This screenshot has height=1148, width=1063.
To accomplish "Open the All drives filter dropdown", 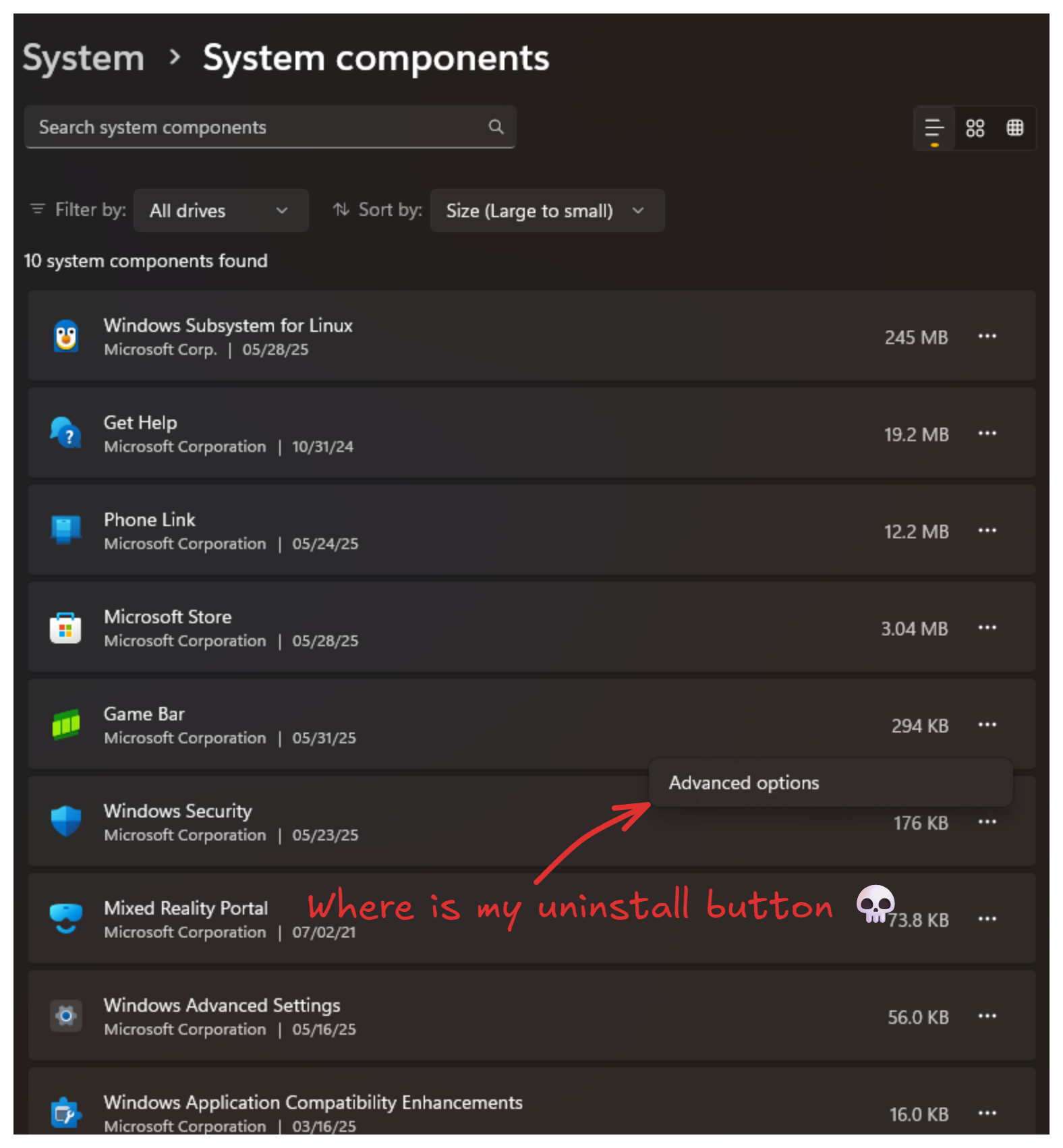I will [x=221, y=210].
